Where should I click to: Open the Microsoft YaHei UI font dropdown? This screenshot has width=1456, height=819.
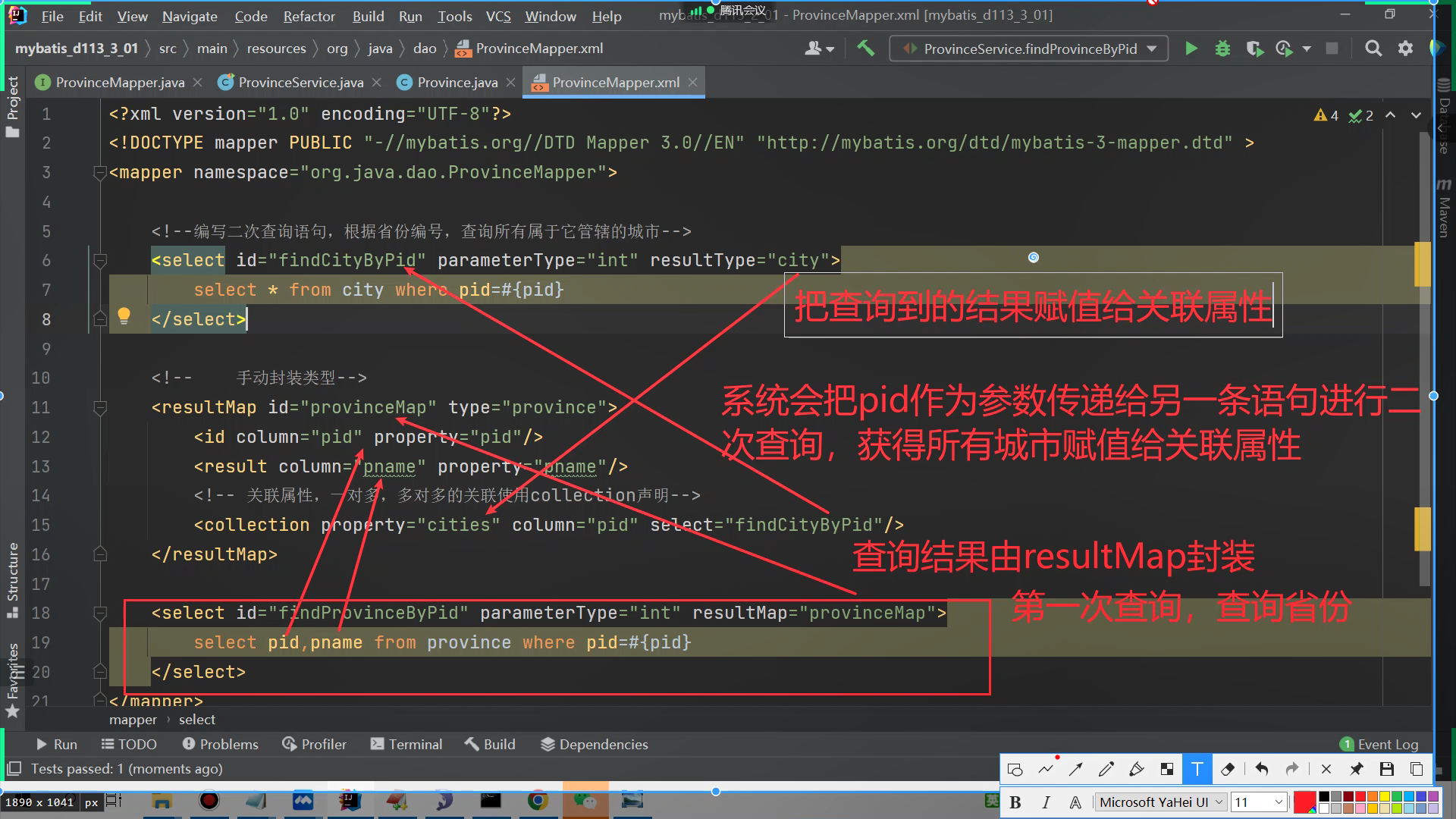pyautogui.click(x=1160, y=802)
